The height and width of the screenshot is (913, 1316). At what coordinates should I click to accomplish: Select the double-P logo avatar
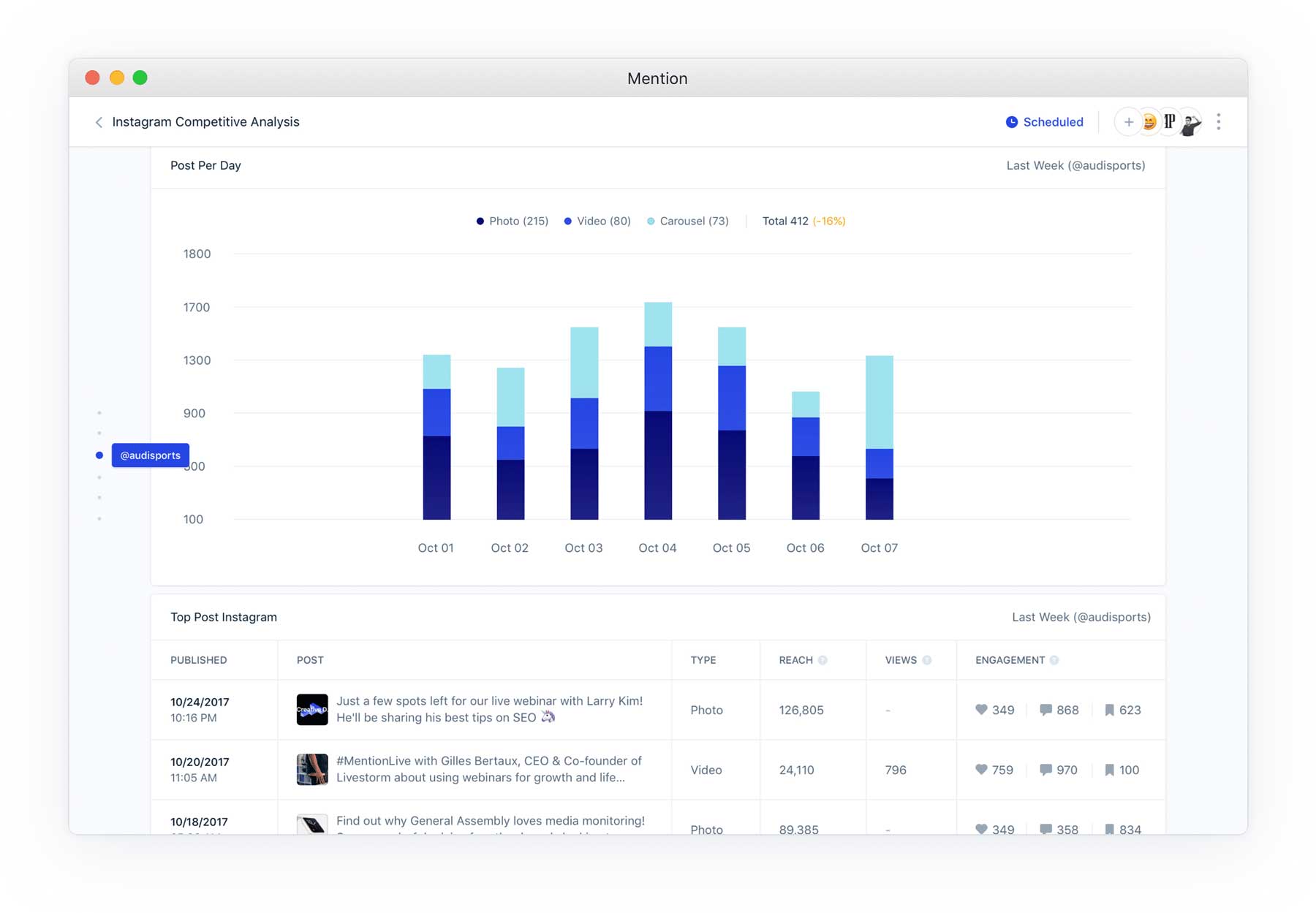[x=1170, y=122]
